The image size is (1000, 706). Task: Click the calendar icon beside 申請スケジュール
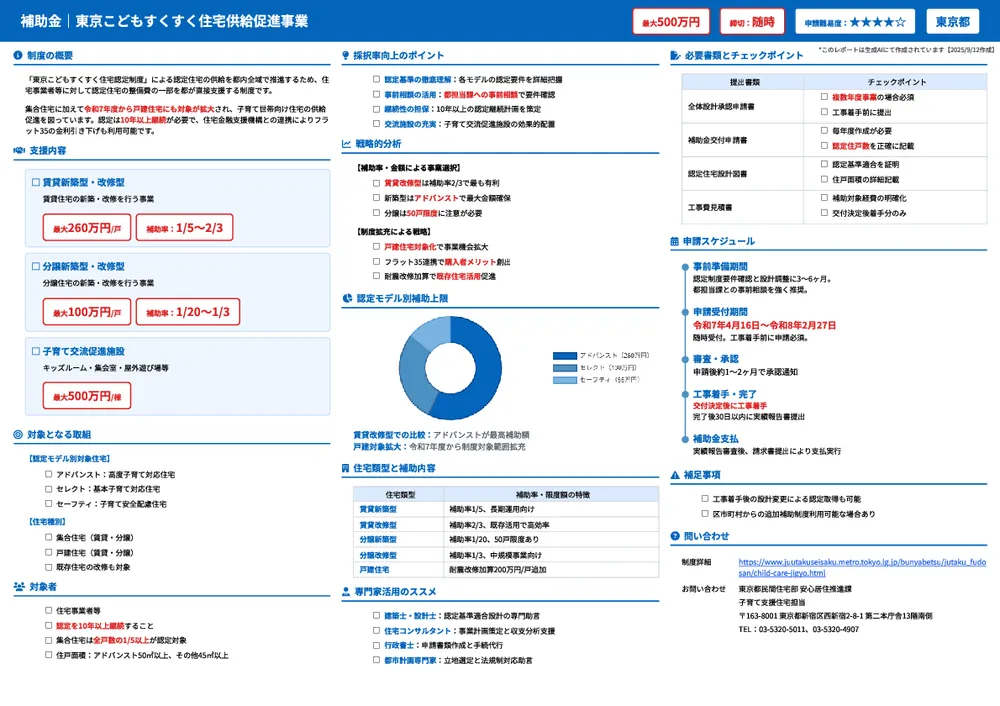pos(676,242)
